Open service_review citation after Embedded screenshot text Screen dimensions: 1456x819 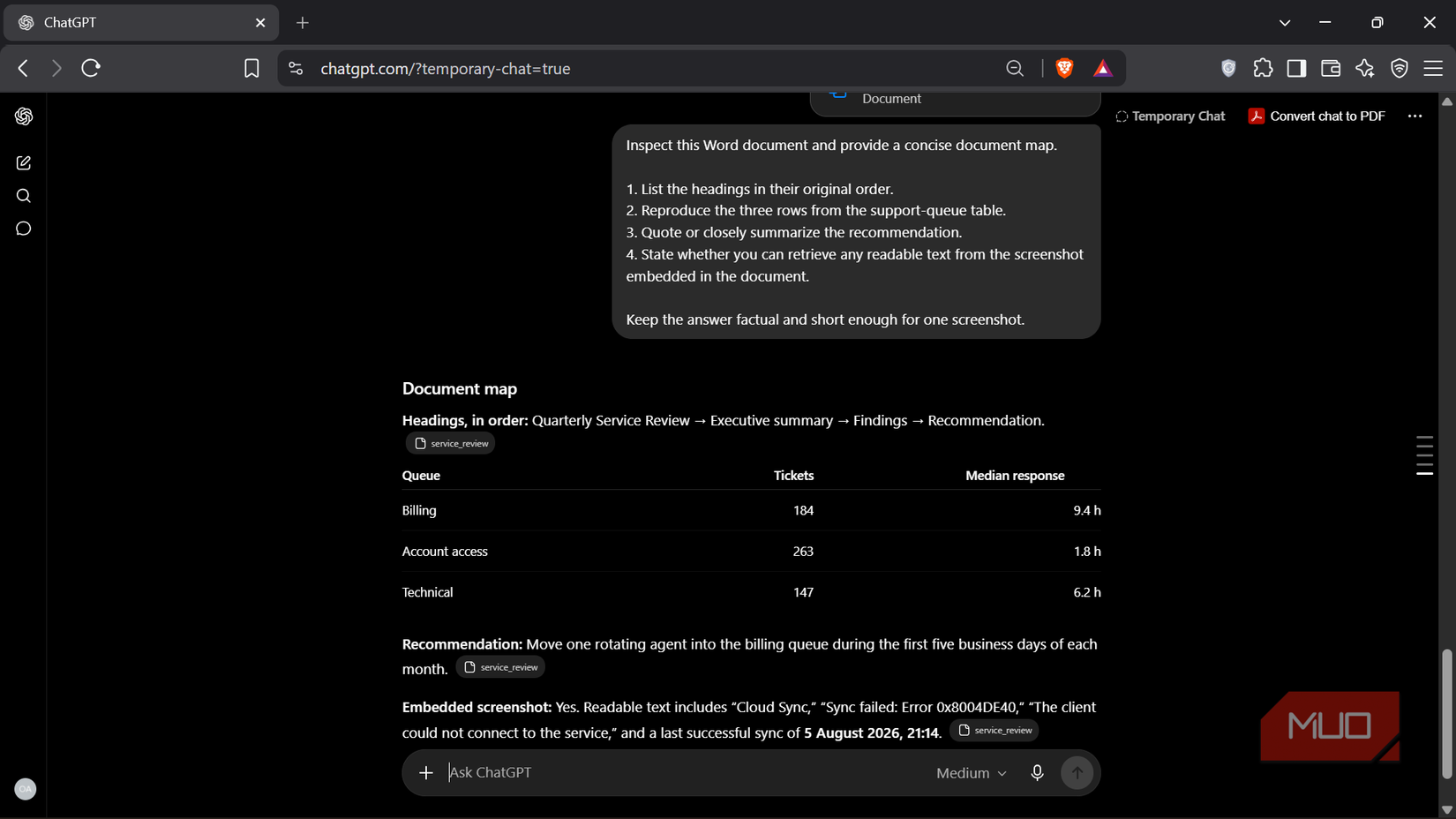pyautogui.click(x=994, y=730)
